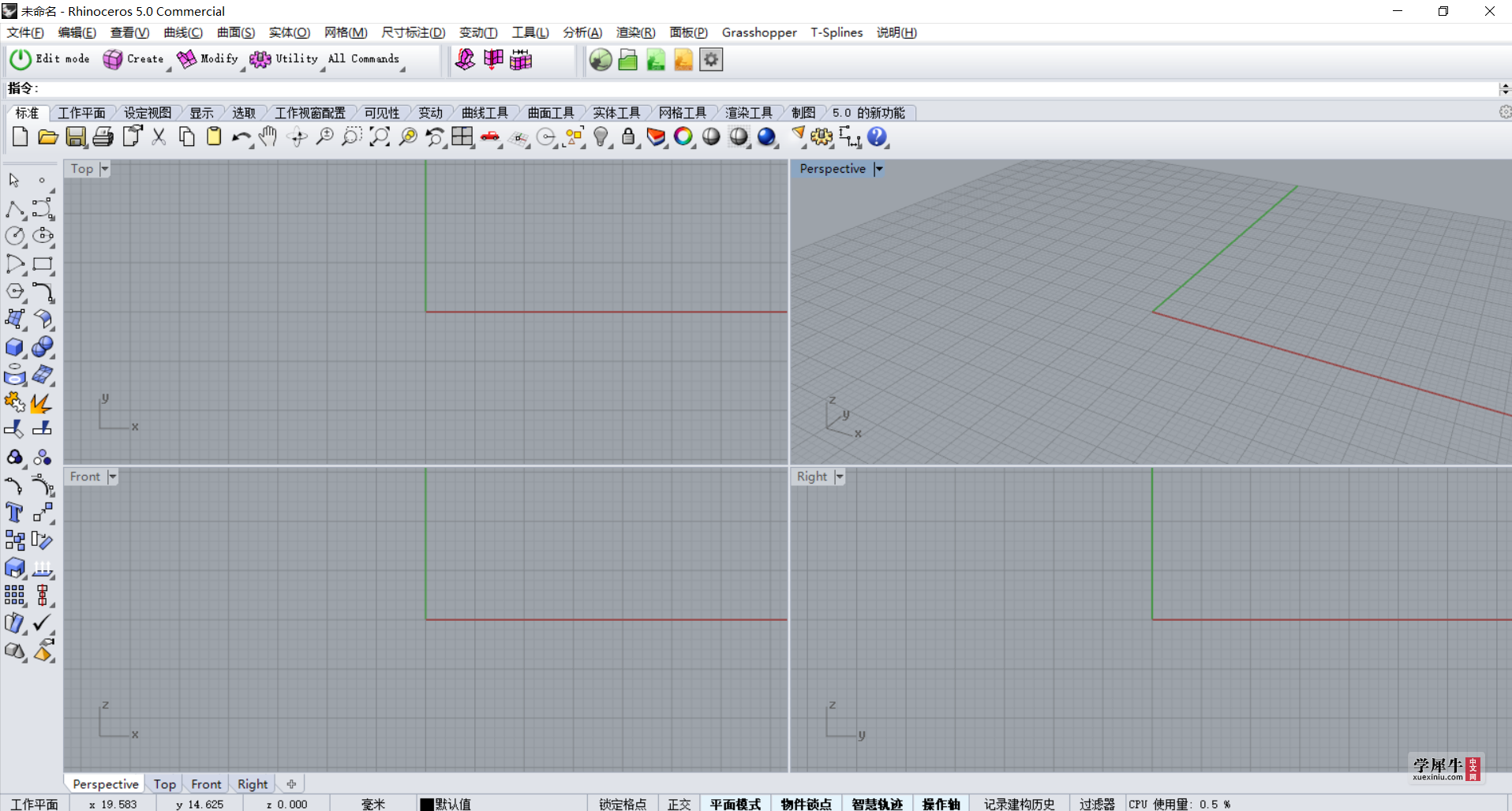Click All Commands in T-Splines toolbar
Screen dimensions: 1512x811
pos(364,59)
